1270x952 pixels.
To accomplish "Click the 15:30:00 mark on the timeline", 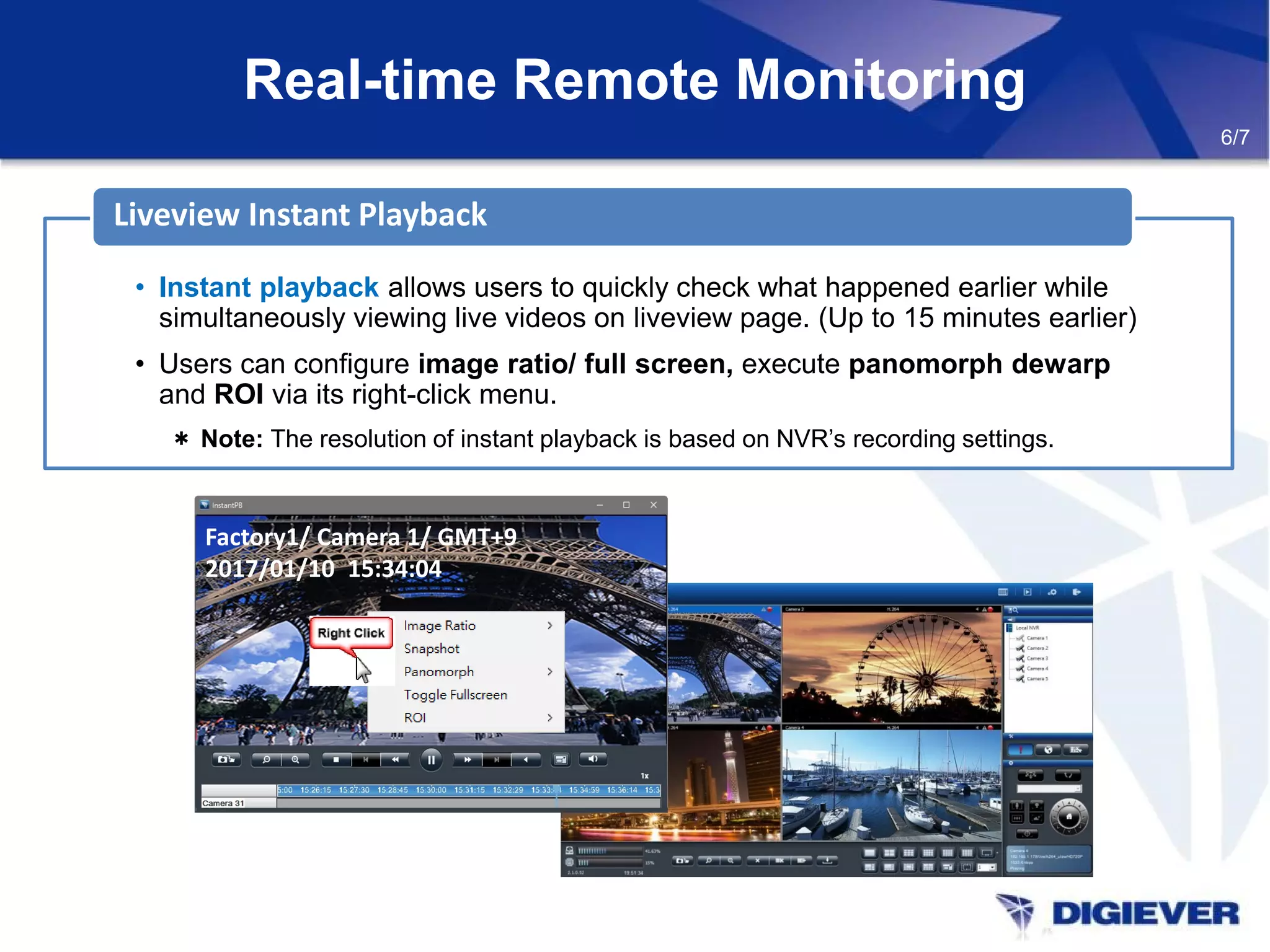I will click(431, 790).
